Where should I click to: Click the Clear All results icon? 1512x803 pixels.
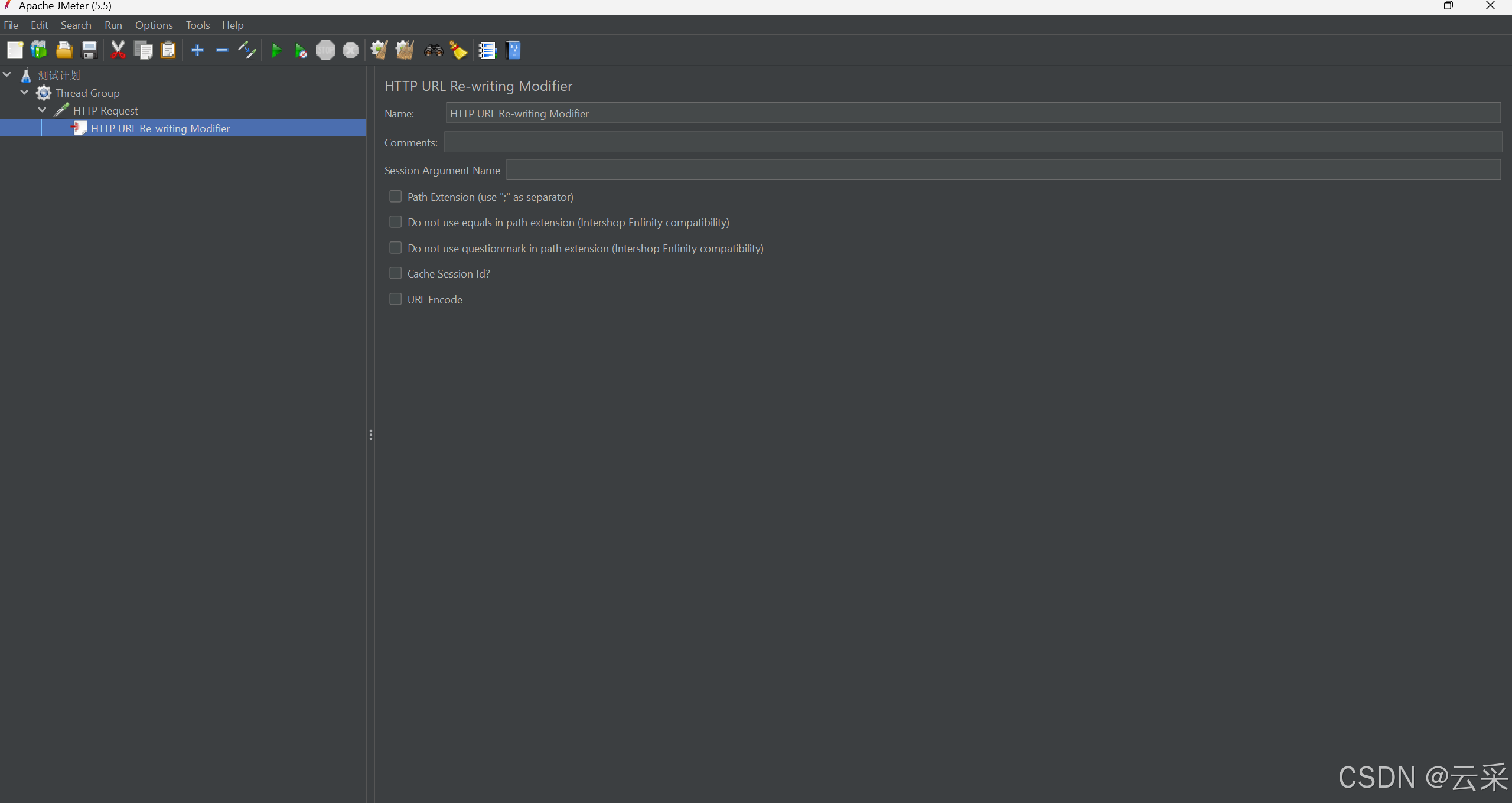[x=405, y=50]
